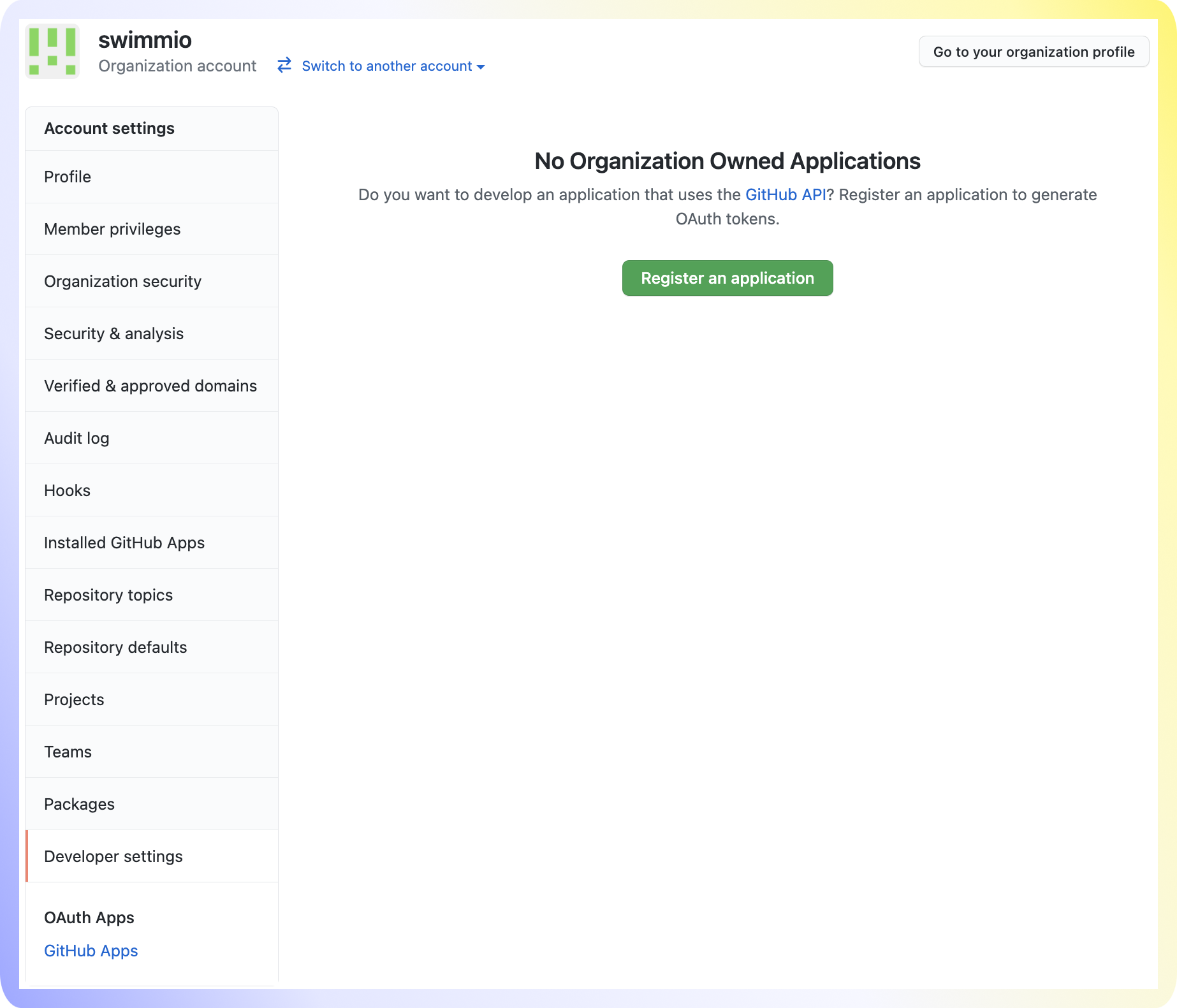Select Developer settings menu item
Image resolution: width=1177 pixels, height=1008 pixels.
[152, 856]
